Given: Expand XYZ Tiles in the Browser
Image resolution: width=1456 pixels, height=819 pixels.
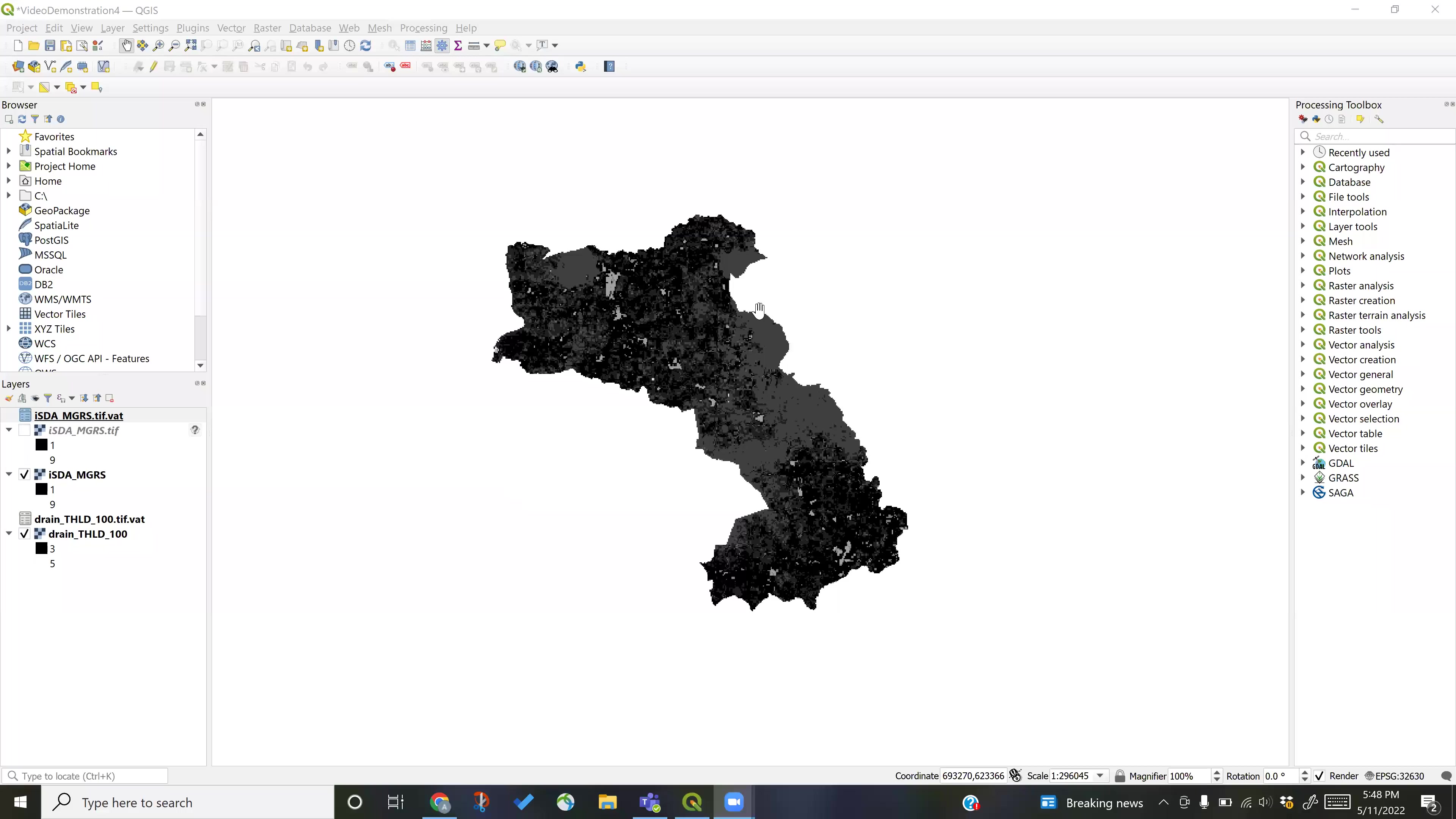Looking at the screenshot, I should [x=8, y=328].
